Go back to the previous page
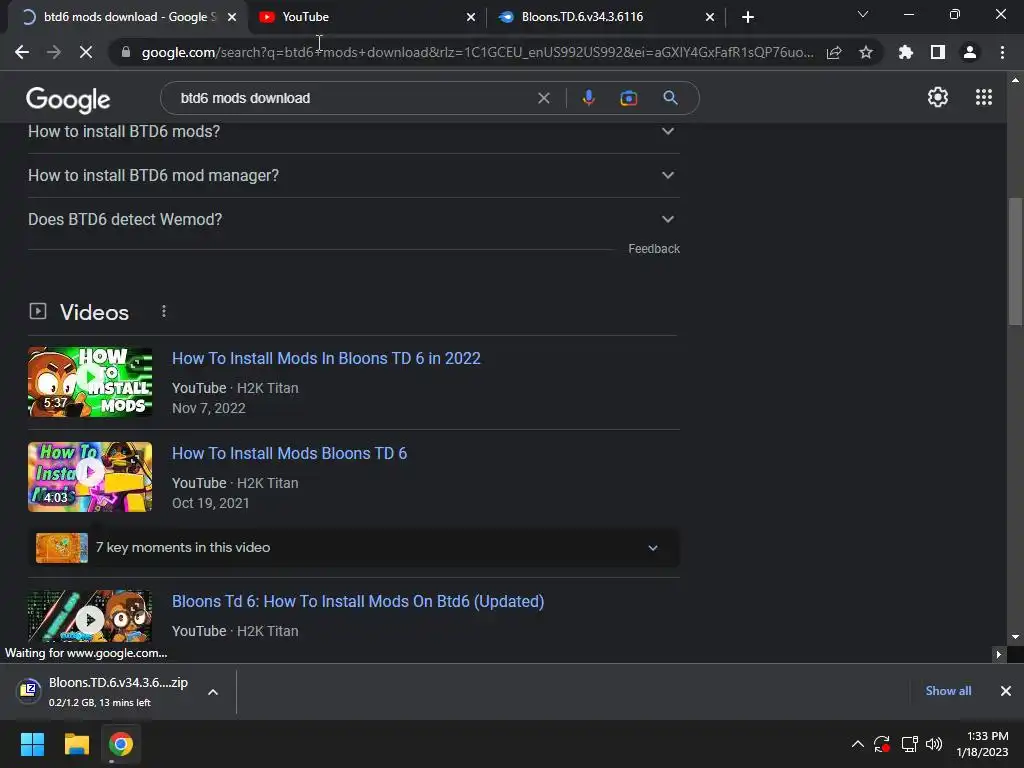Image resolution: width=1024 pixels, height=768 pixels. 22,52
